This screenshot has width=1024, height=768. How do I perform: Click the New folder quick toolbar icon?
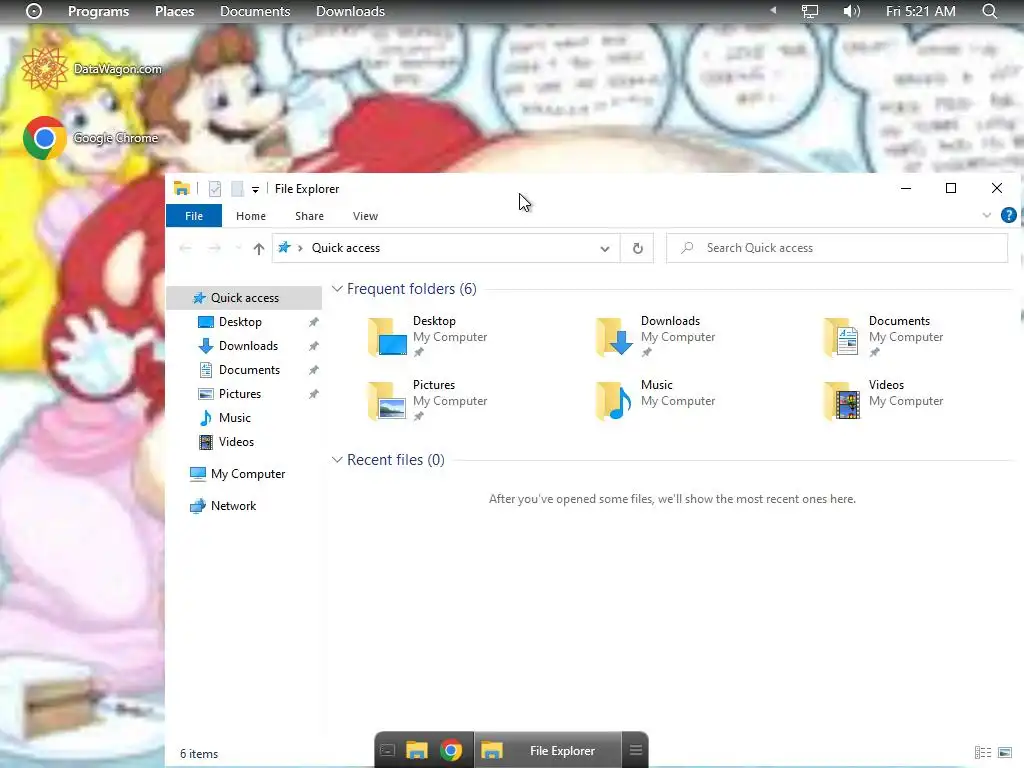coord(237,189)
